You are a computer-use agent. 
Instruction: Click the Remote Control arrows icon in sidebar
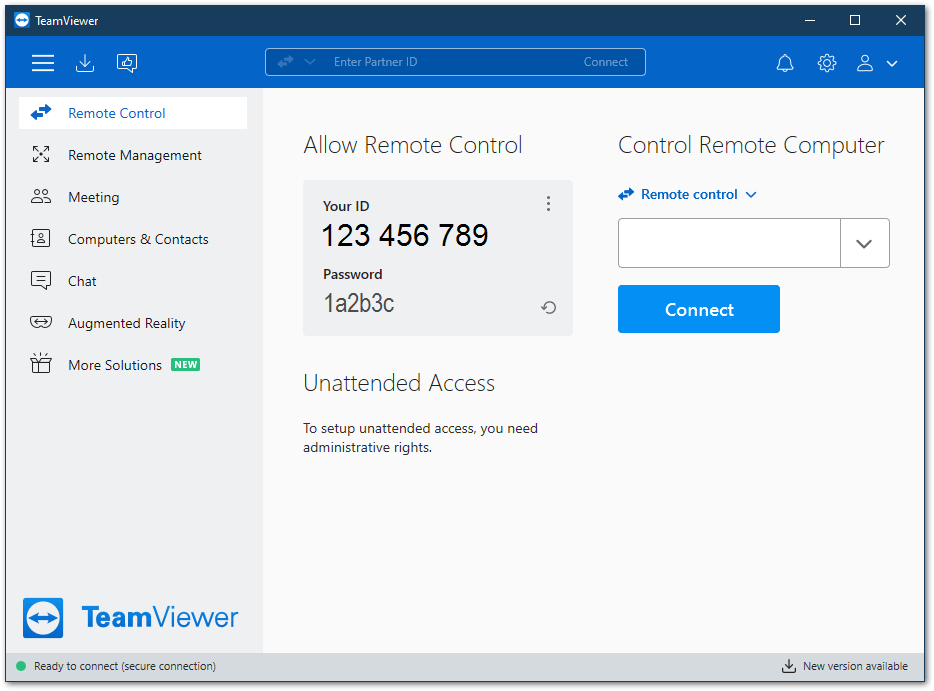41,112
